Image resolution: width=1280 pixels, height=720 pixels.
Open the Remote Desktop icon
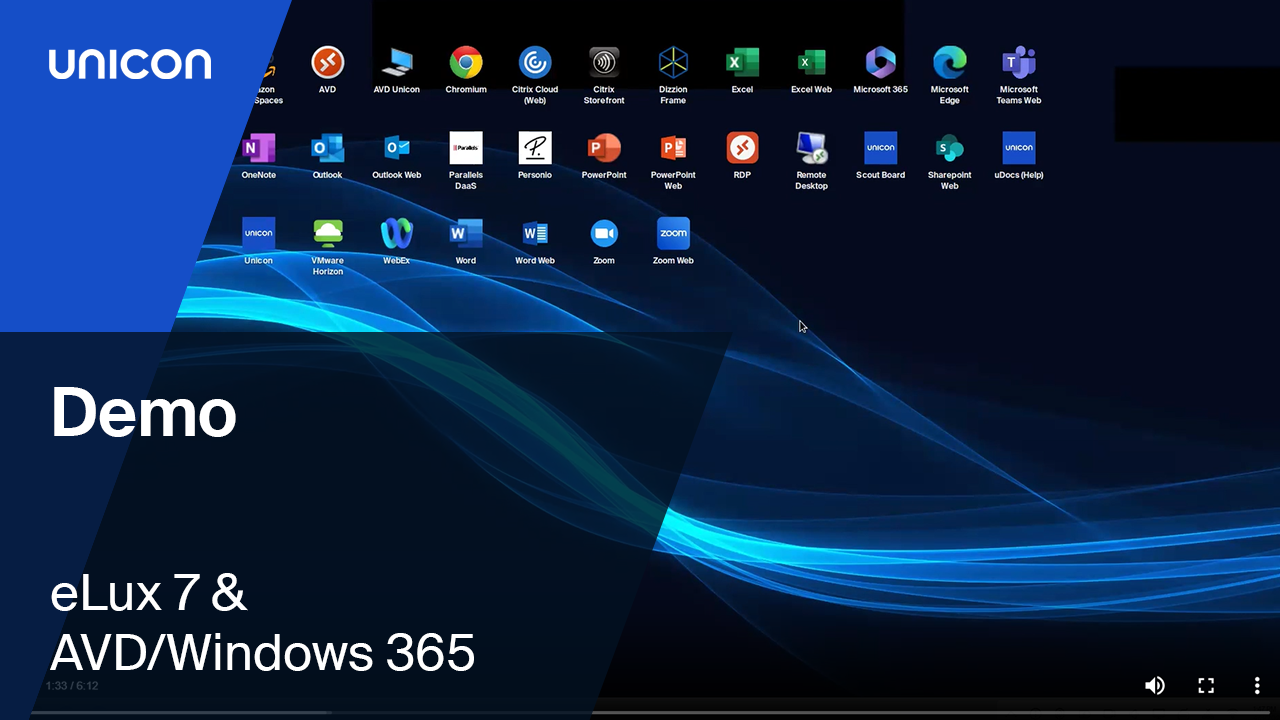[811, 148]
